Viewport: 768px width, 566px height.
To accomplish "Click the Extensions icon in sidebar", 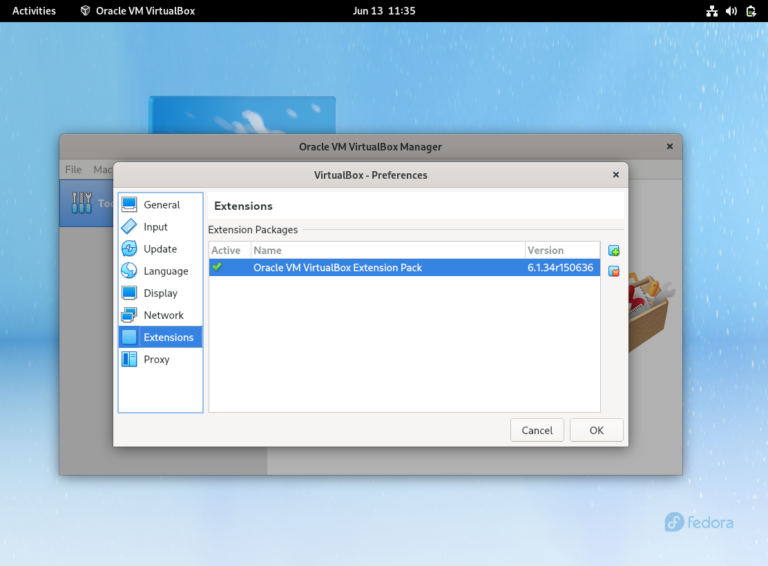I will (129, 337).
